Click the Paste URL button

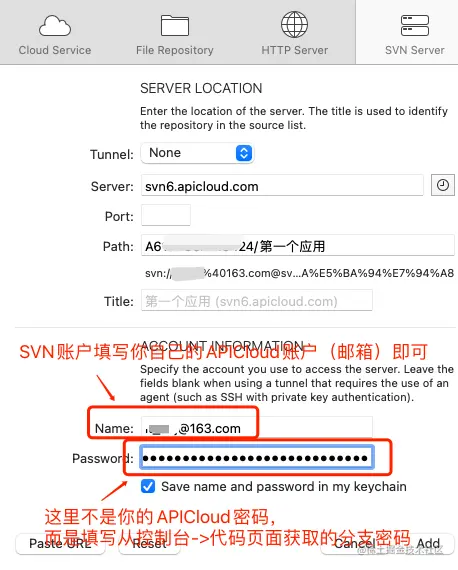pyautogui.click(x=60, y=544)
